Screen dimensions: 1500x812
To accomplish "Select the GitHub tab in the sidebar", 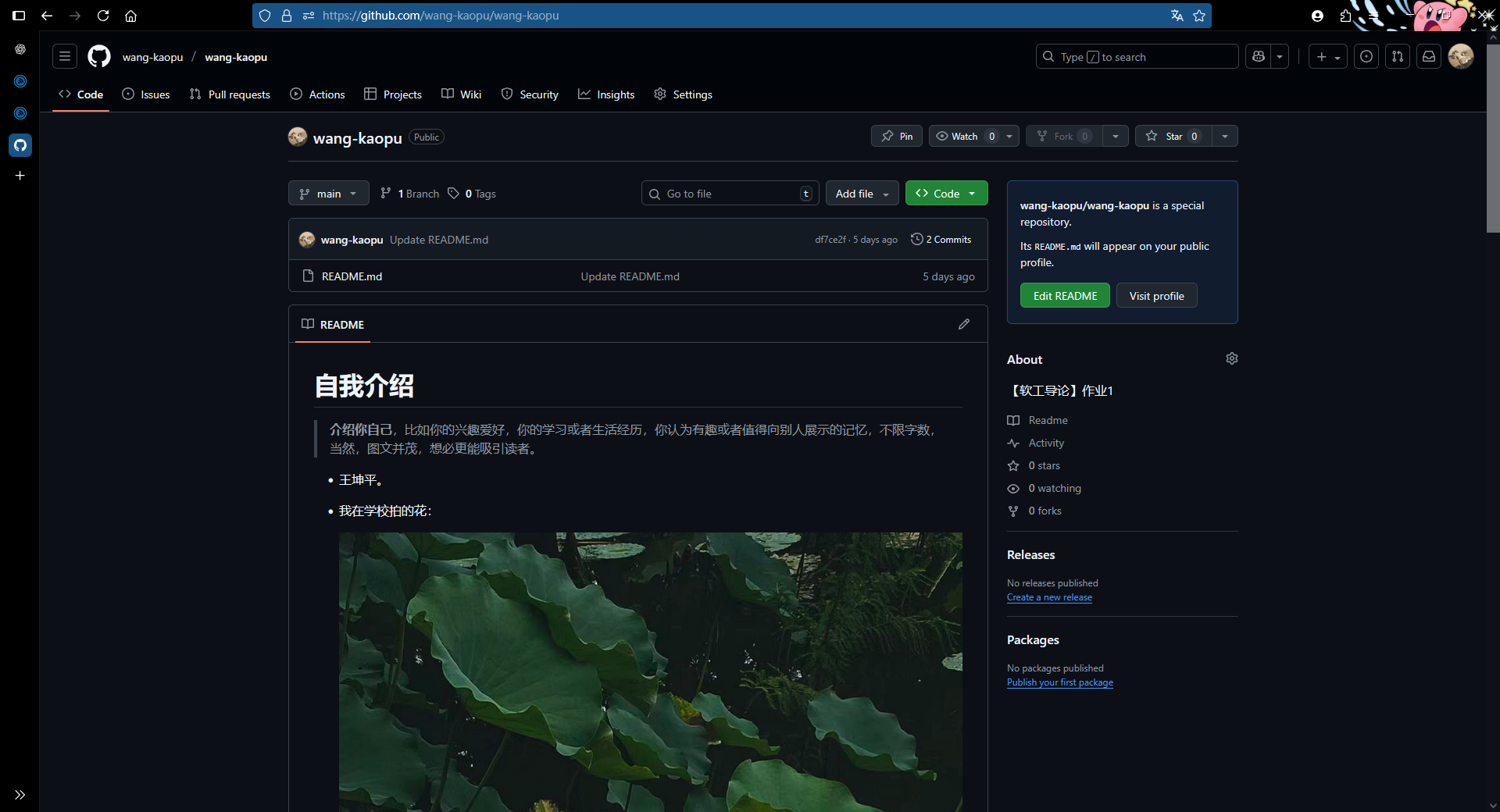I will point(20,144).
